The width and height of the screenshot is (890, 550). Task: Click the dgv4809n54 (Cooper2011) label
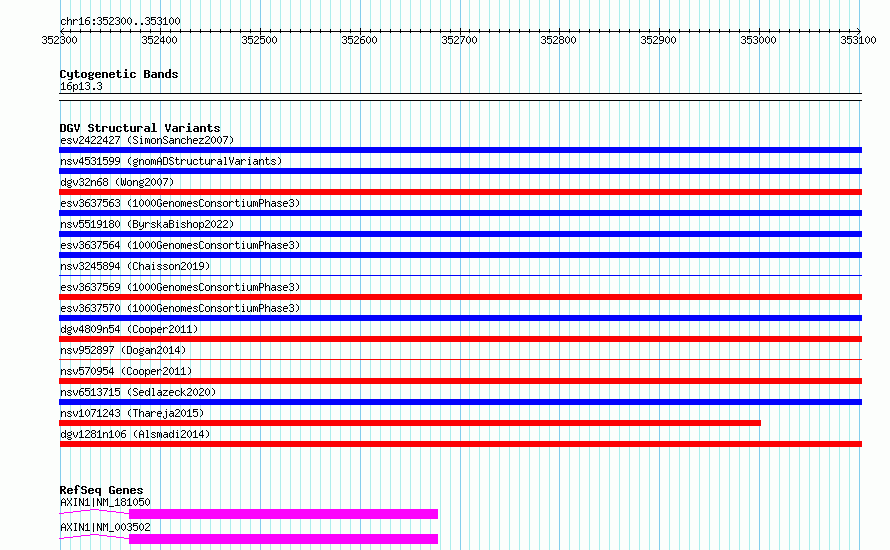pyautogui.click(x=129, y=329)
